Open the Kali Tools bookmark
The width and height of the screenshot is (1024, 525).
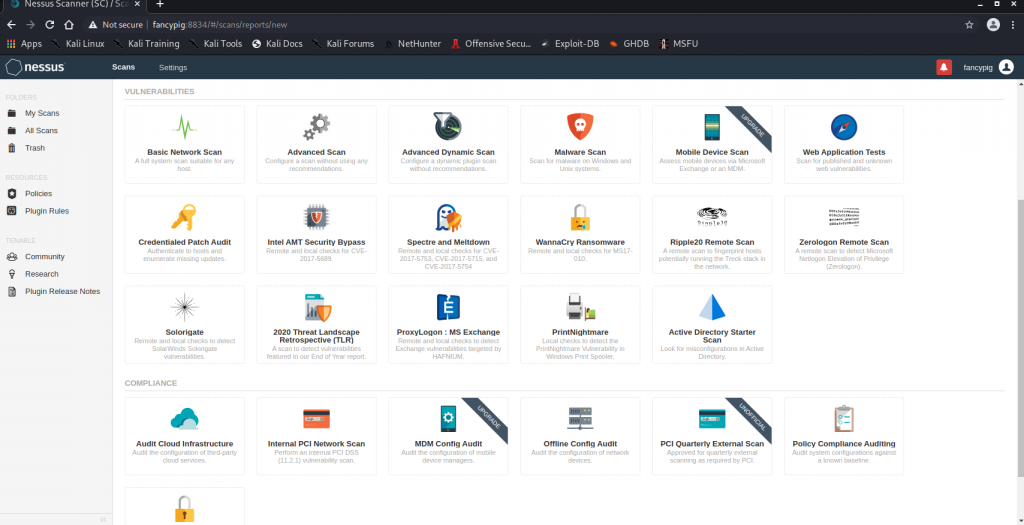point(216,44)
